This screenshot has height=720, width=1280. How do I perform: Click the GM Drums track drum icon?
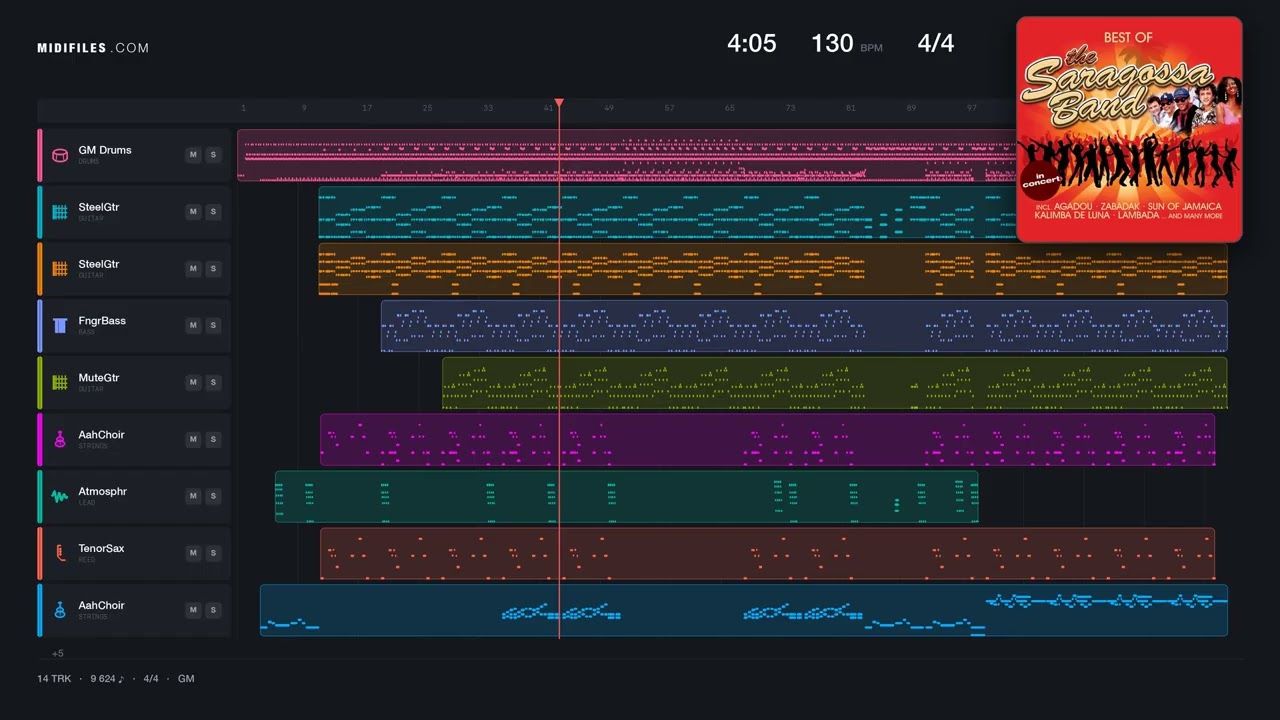click(x=60, y=155)
